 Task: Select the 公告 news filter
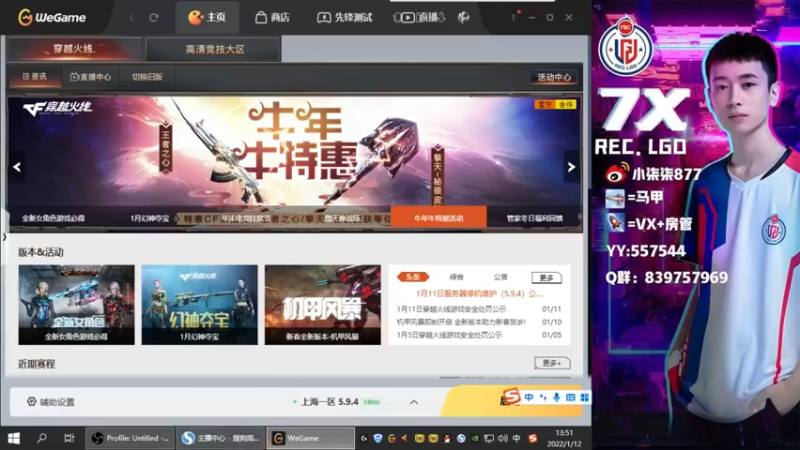point(501,277)
